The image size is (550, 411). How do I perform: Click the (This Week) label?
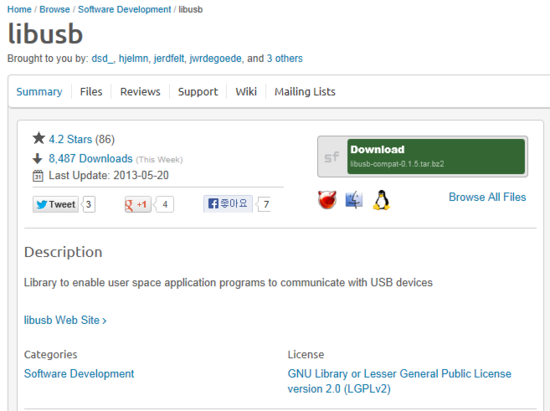[x=159, y=160]
